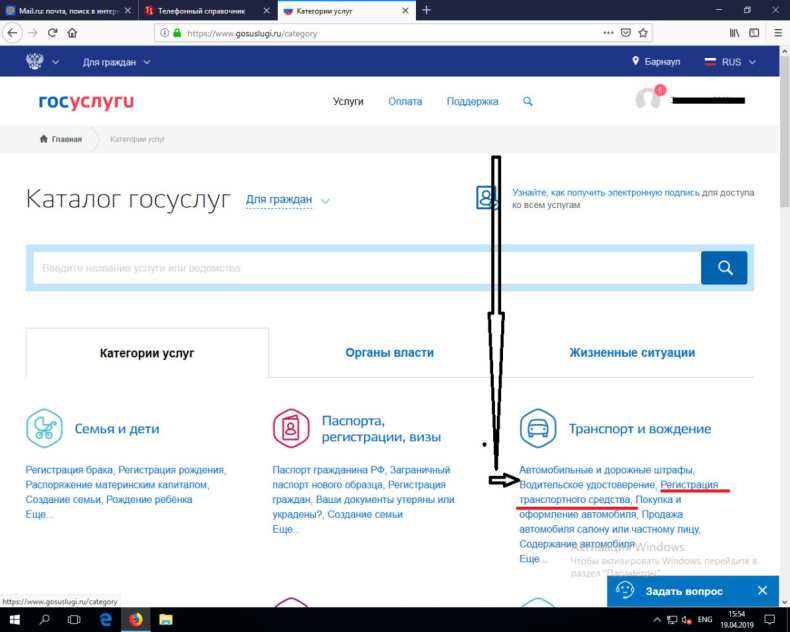
Task: Switch to the Органы власти tab
Action: (389, 353)
